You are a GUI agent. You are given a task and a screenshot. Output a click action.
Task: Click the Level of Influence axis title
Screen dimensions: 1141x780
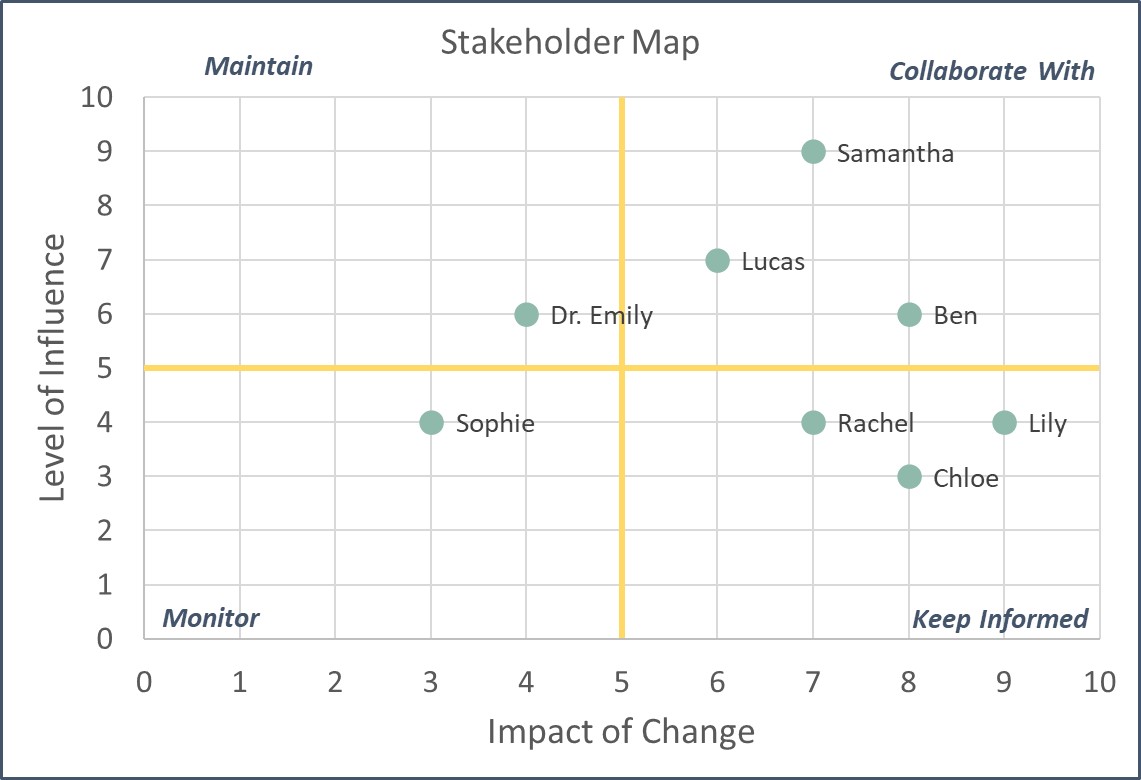coord(53,369)
